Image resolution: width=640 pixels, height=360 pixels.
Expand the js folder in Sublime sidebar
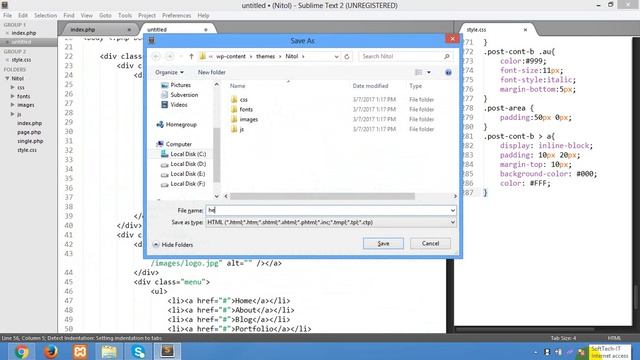(x=13, y=114)
